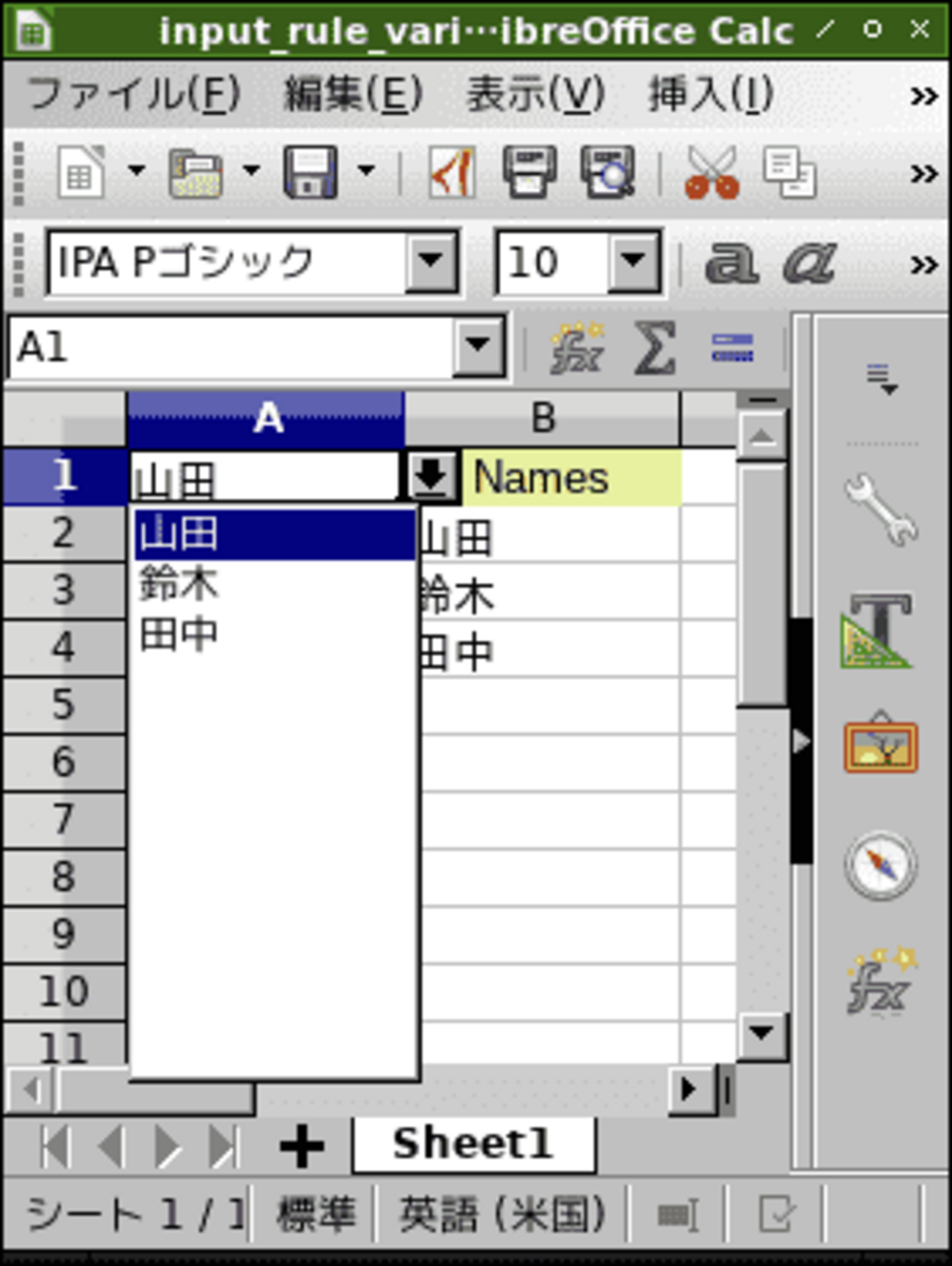952x1266 pixels.
Task: Expand the standard toolbar overflow chevron
Action: pyautogui.click(x=923, y=174)
